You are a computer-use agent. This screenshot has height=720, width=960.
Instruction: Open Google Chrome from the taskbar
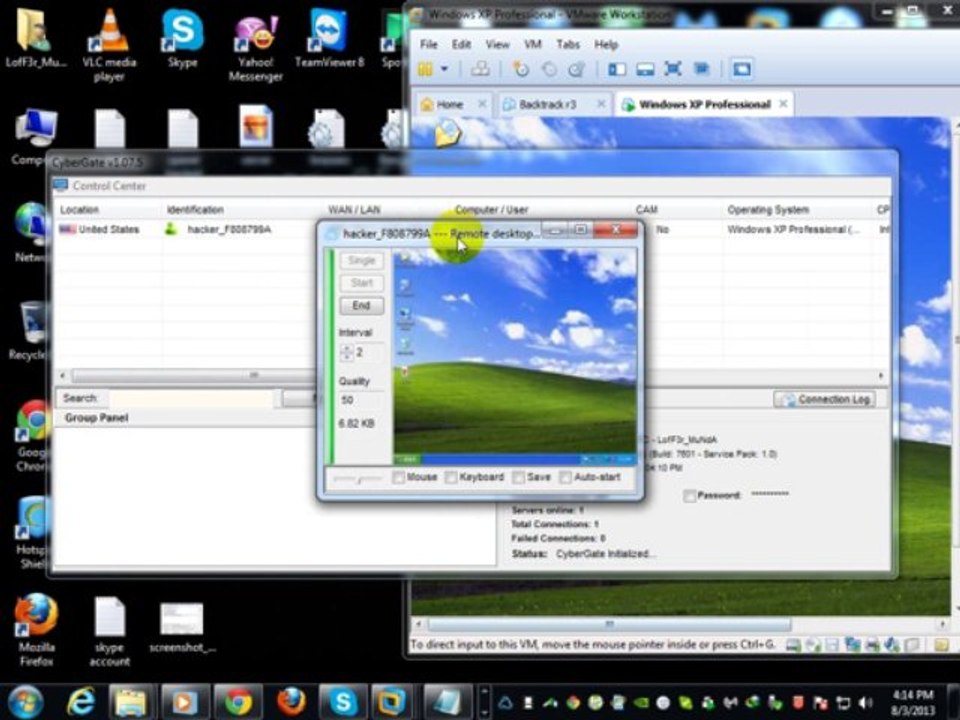(238, 702)
